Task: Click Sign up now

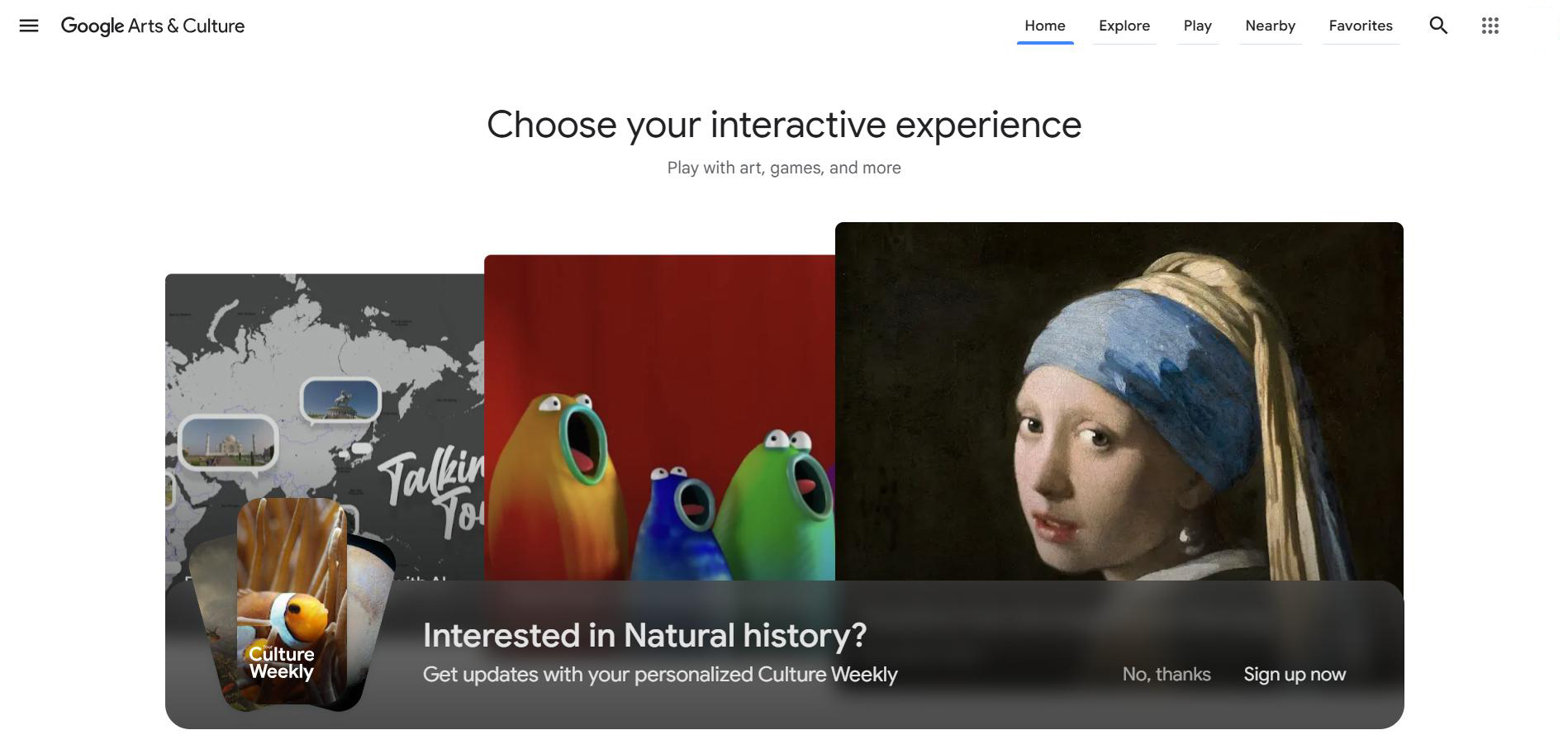Action: click(x=1295, y=674)
